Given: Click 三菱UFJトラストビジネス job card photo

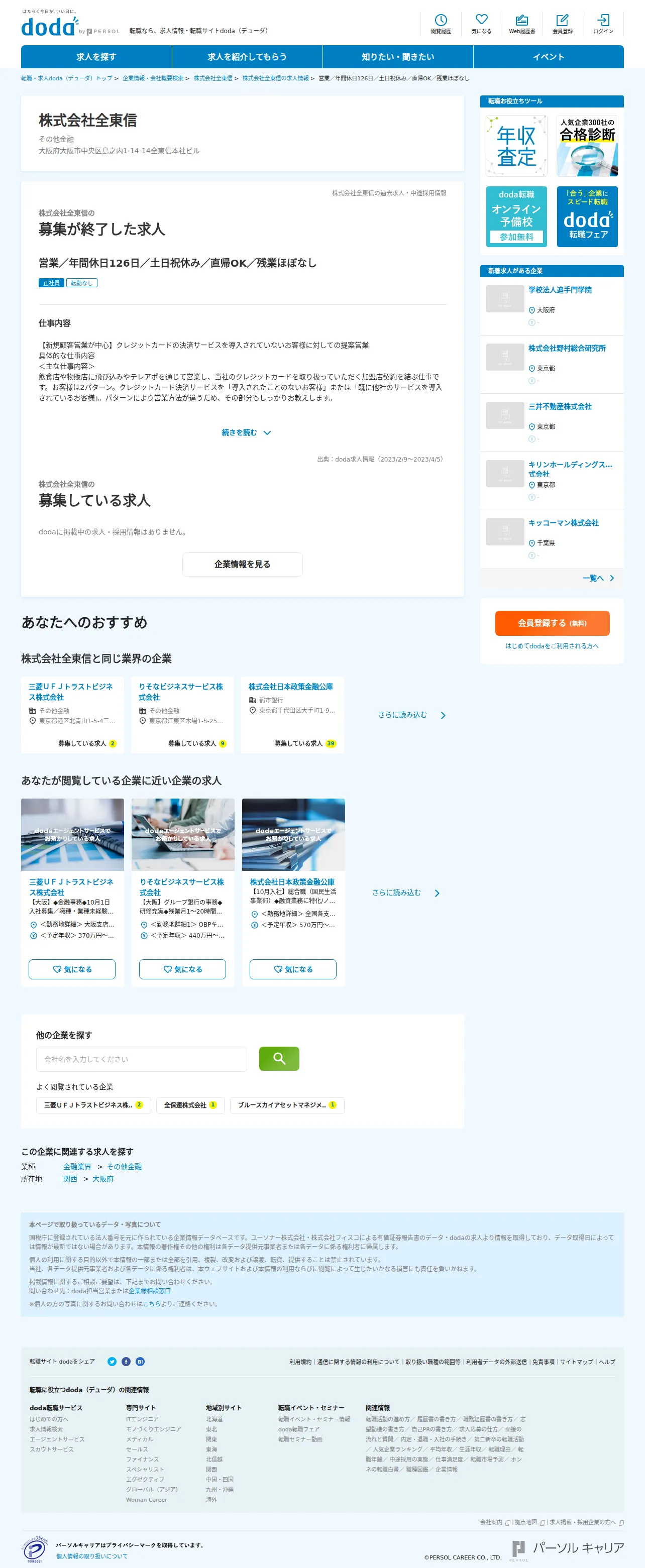Looking at the screenshot, I should [72, 835].
